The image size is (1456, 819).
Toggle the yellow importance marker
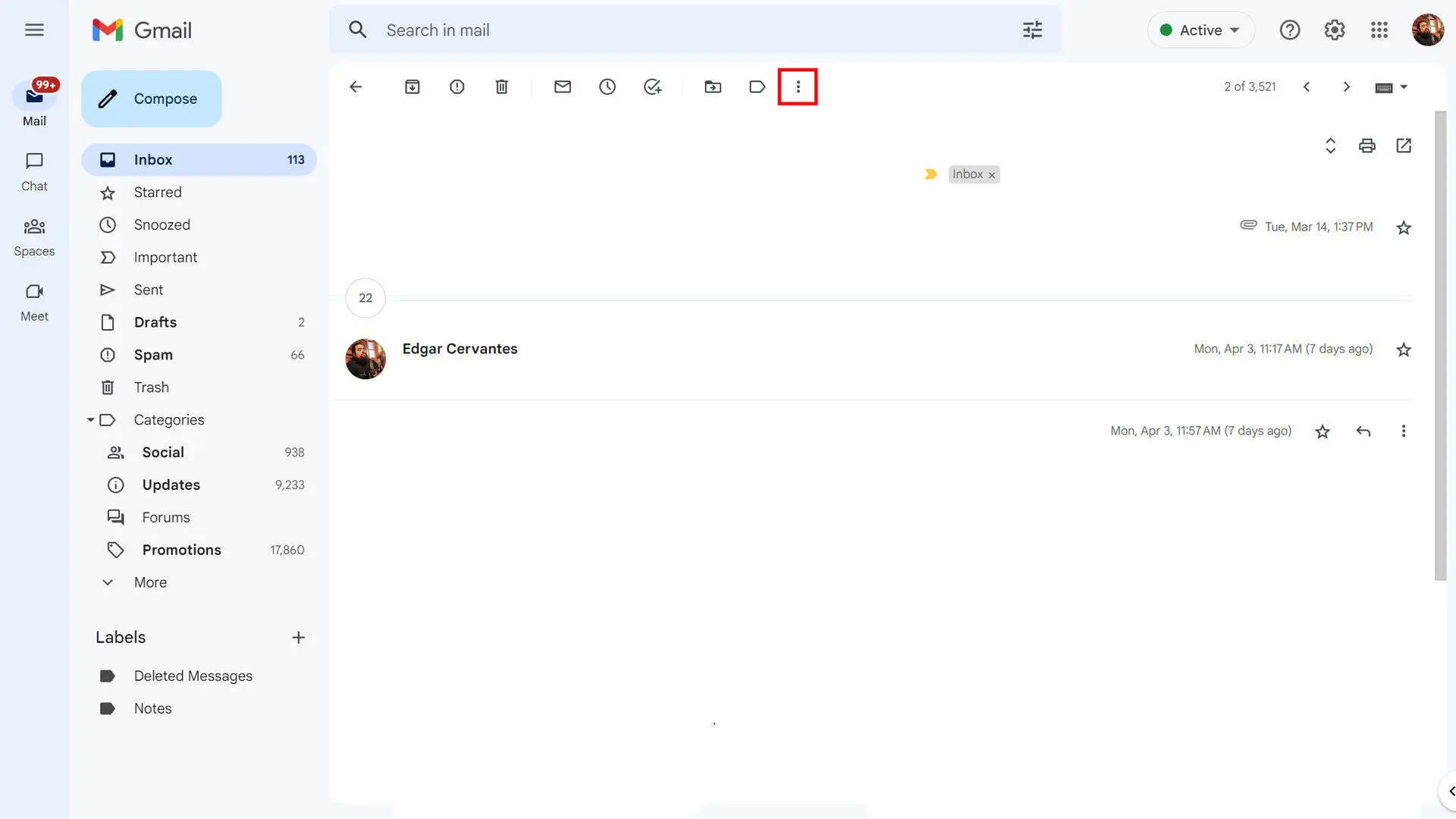click(930, 174)
